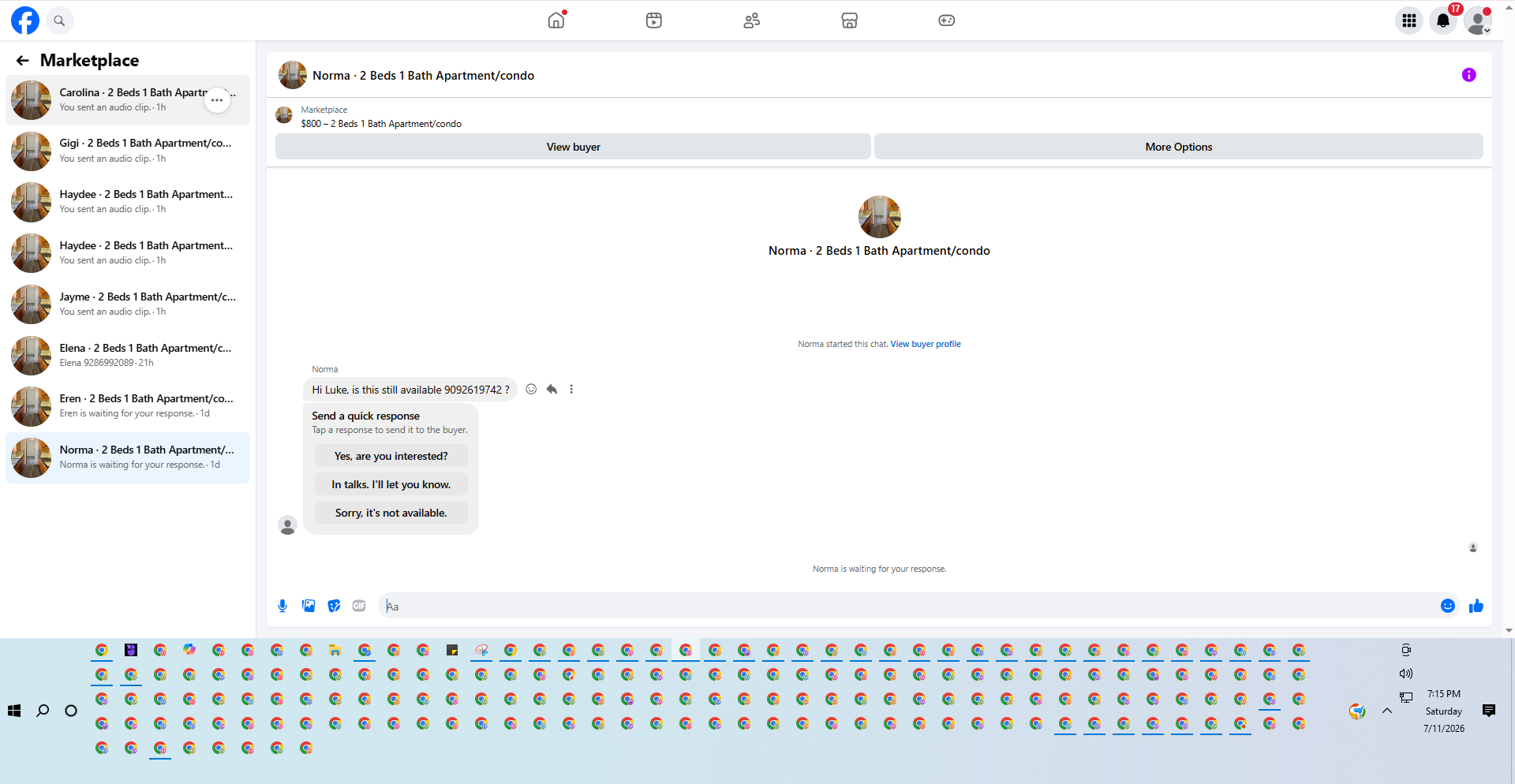The image size is (1515, 784).
Task: Open the $800 apartment listing link
Action: [x=381, y=124]
